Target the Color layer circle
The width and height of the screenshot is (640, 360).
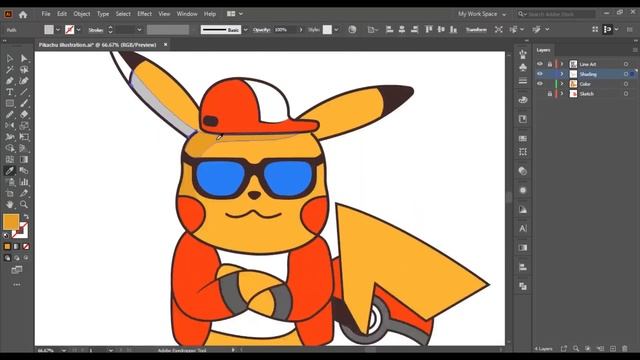click(x=626, y=84)
